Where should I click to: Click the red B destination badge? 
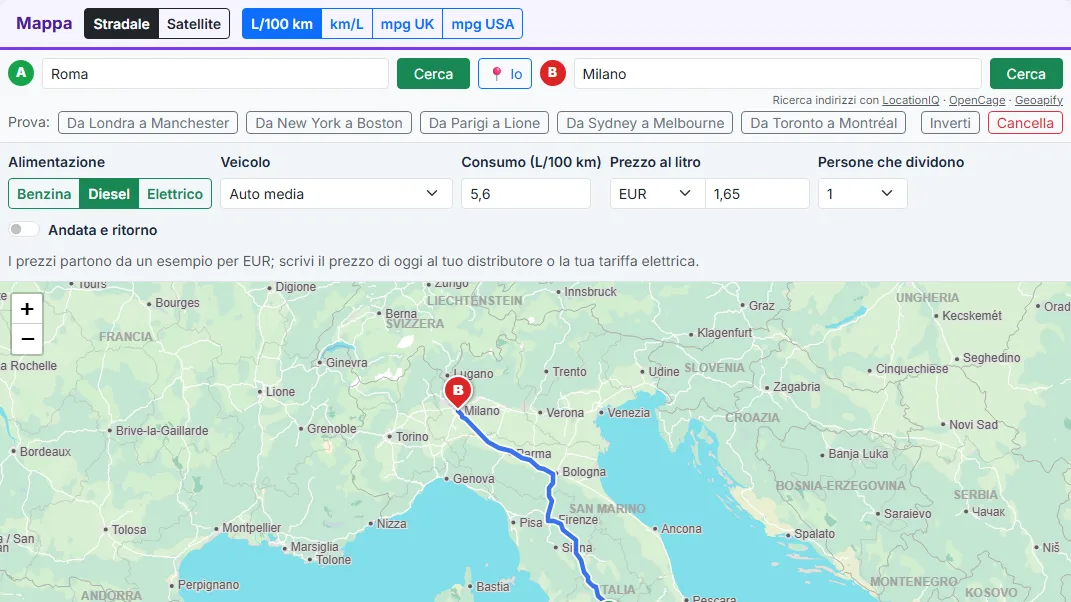click(553, 73)
